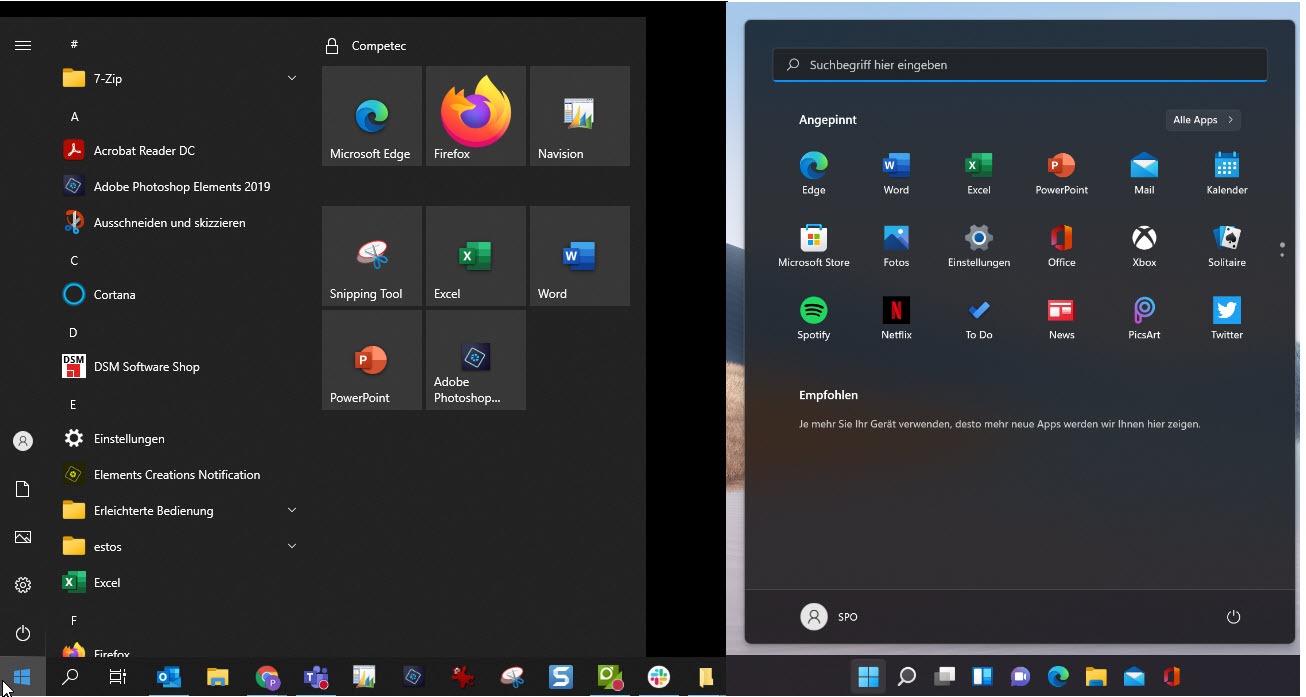
Task: Open Excel in the Windows 11 pinned grid
Action: point(979,174)
